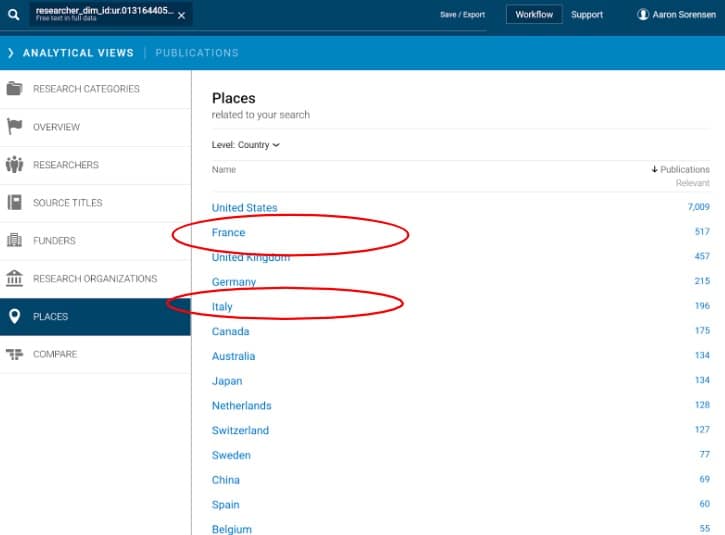Click the search magnifier icon
This screenshot has width=725, height=535.
(x=13, y=15)
